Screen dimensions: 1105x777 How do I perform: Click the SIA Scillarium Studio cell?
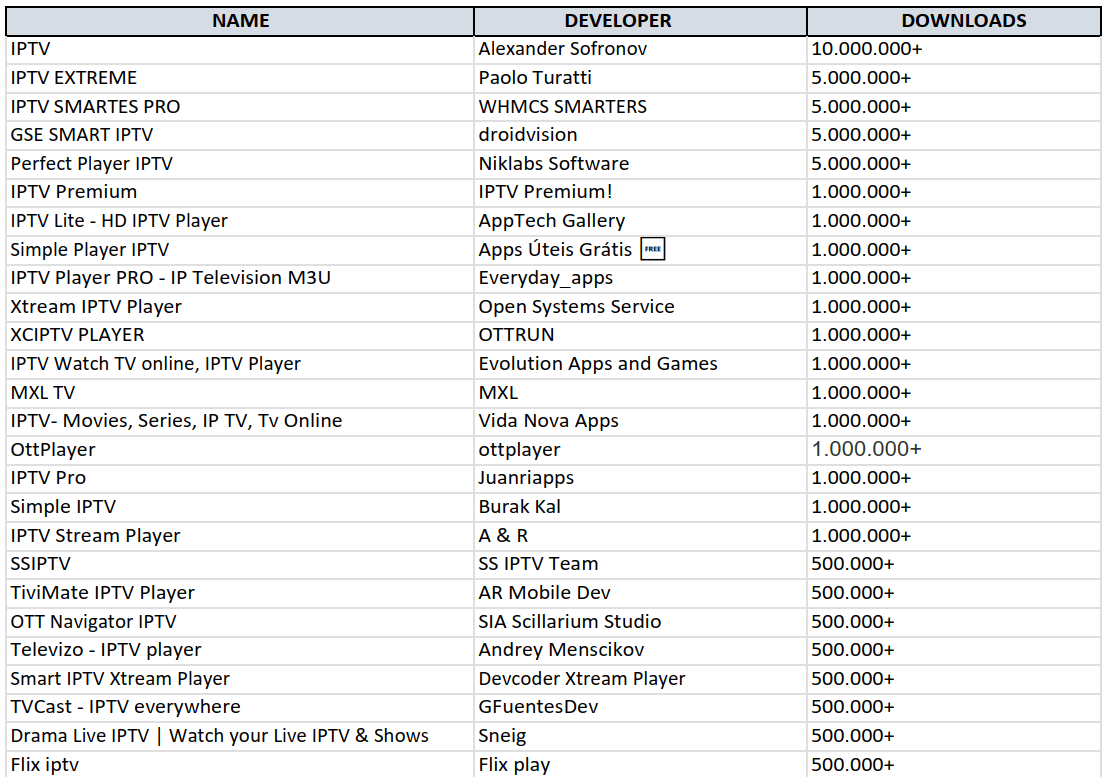point(570,622)
